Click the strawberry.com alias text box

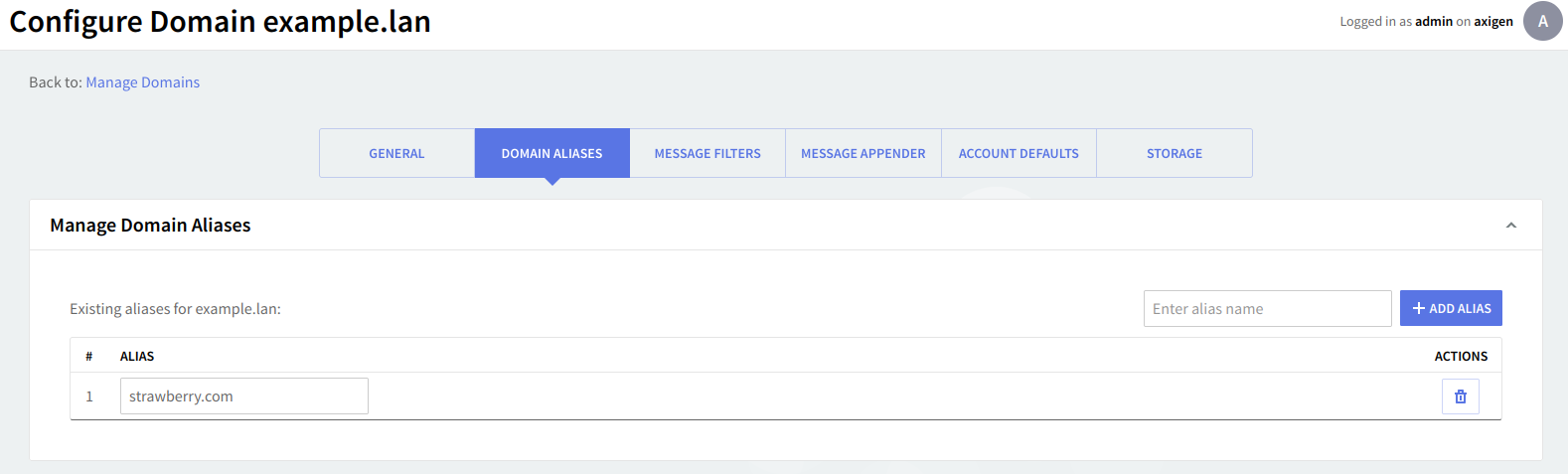click(x=243, y=395)
